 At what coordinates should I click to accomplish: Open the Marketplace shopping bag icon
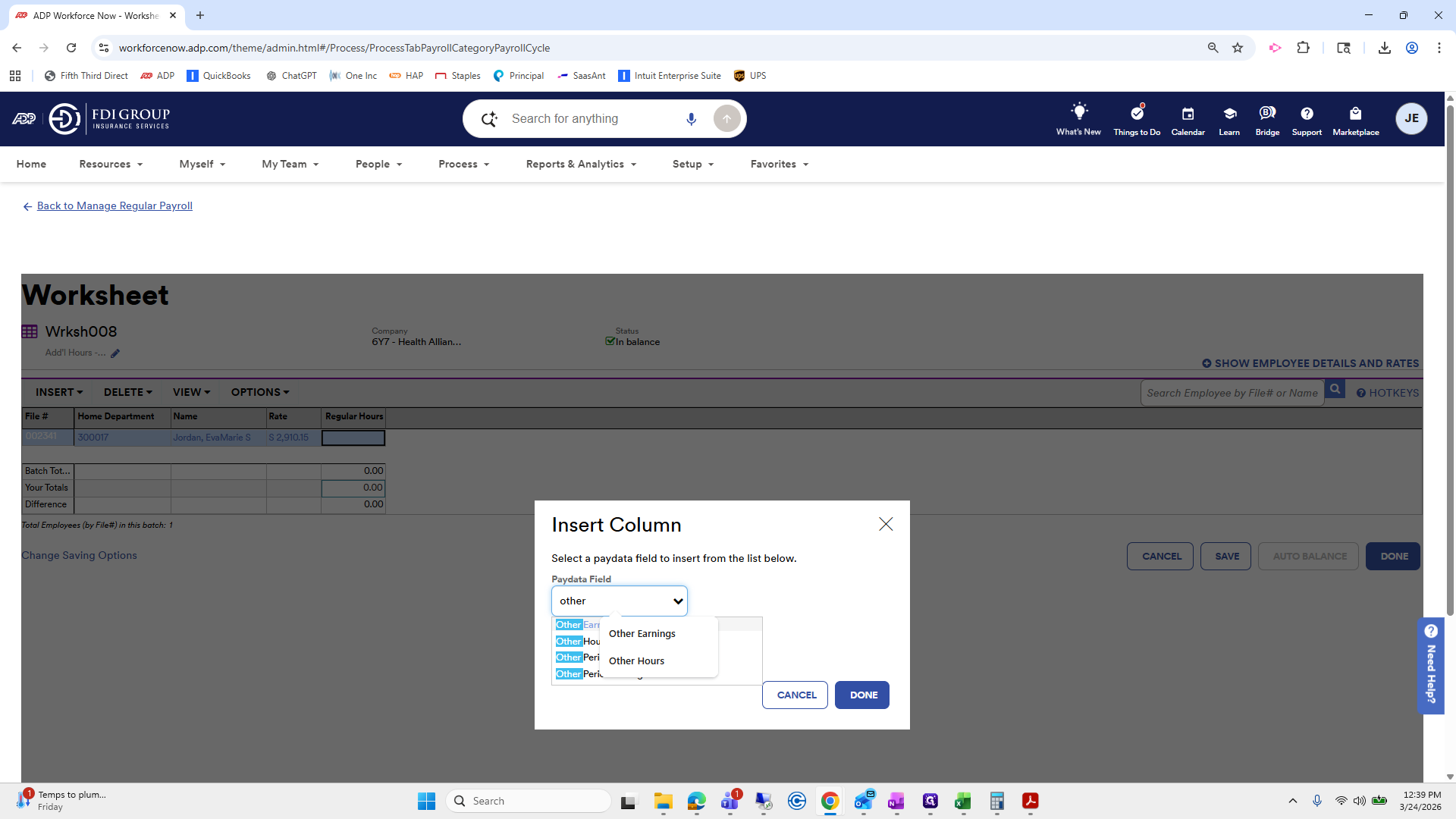1355,114
